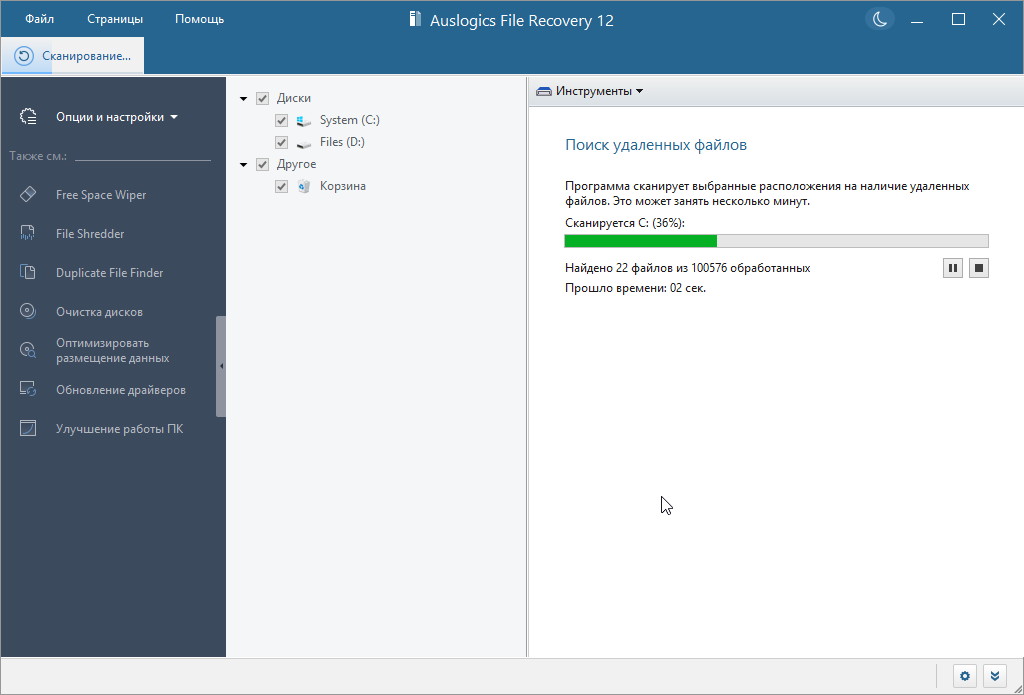Uncheck the Другое checkbox
Image resolution: width=1024 pixels, height=695 pixels.
click(263, 165)
